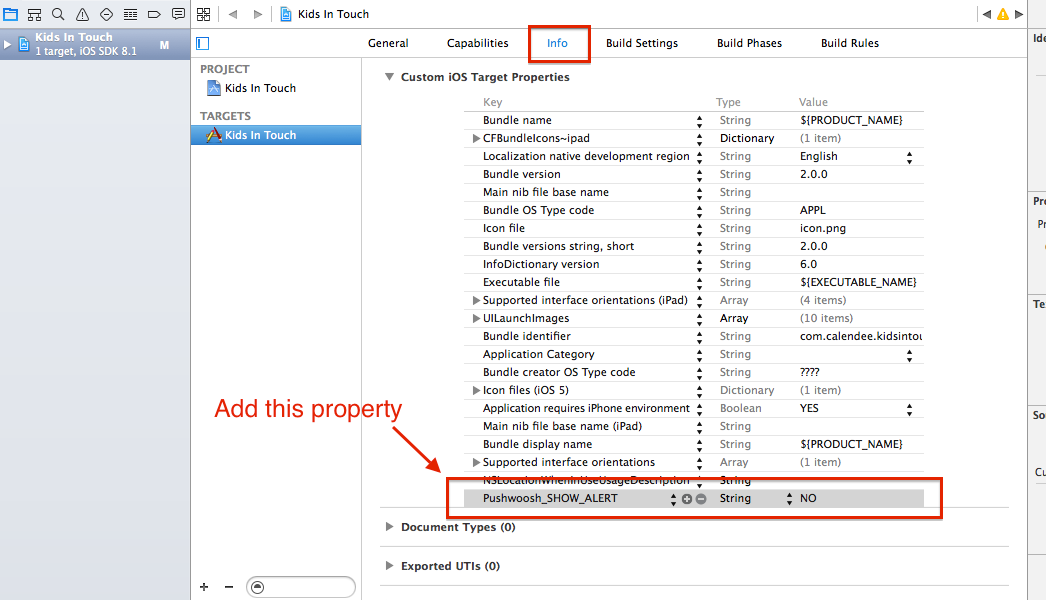Click the Type column header
The image size is (1046, 600).
pos(728,102)
